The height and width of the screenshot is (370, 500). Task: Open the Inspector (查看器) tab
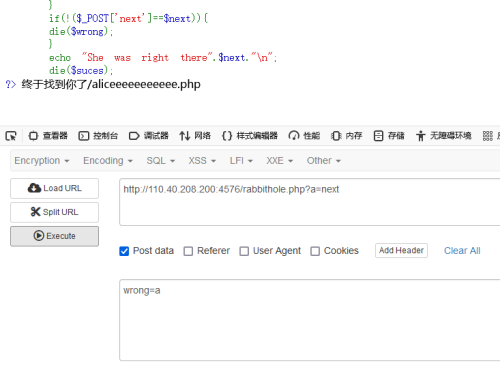pos(48,136)
